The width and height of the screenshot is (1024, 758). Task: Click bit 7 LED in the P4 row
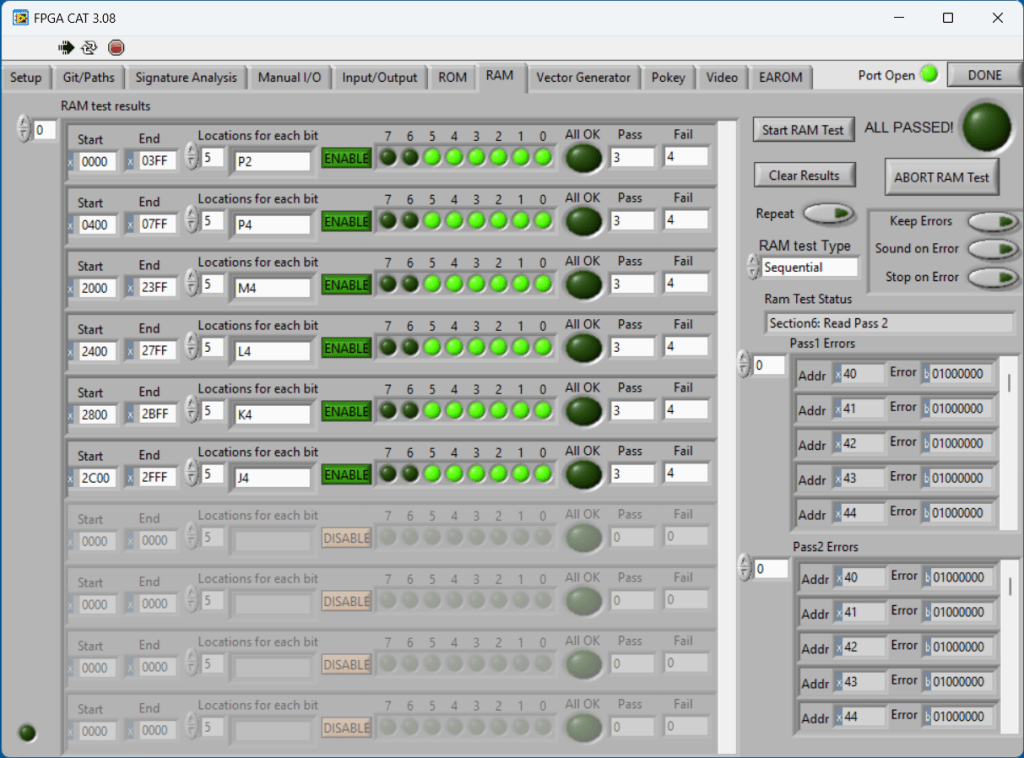pyautogui.click(x=388, y=221)
